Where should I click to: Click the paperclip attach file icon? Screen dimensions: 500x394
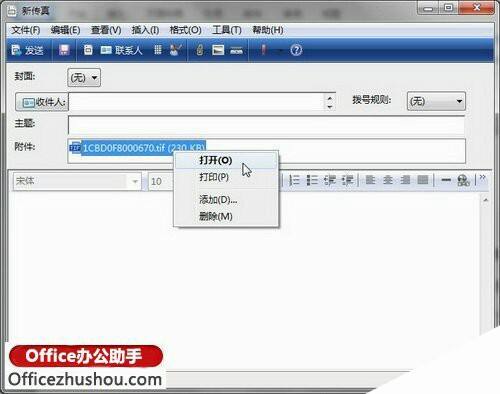199,50
